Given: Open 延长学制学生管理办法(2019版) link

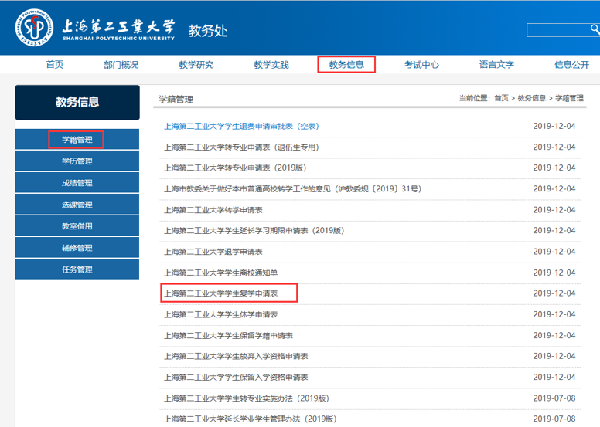Looking at the screenshot, I should click(x=250, y=419).
